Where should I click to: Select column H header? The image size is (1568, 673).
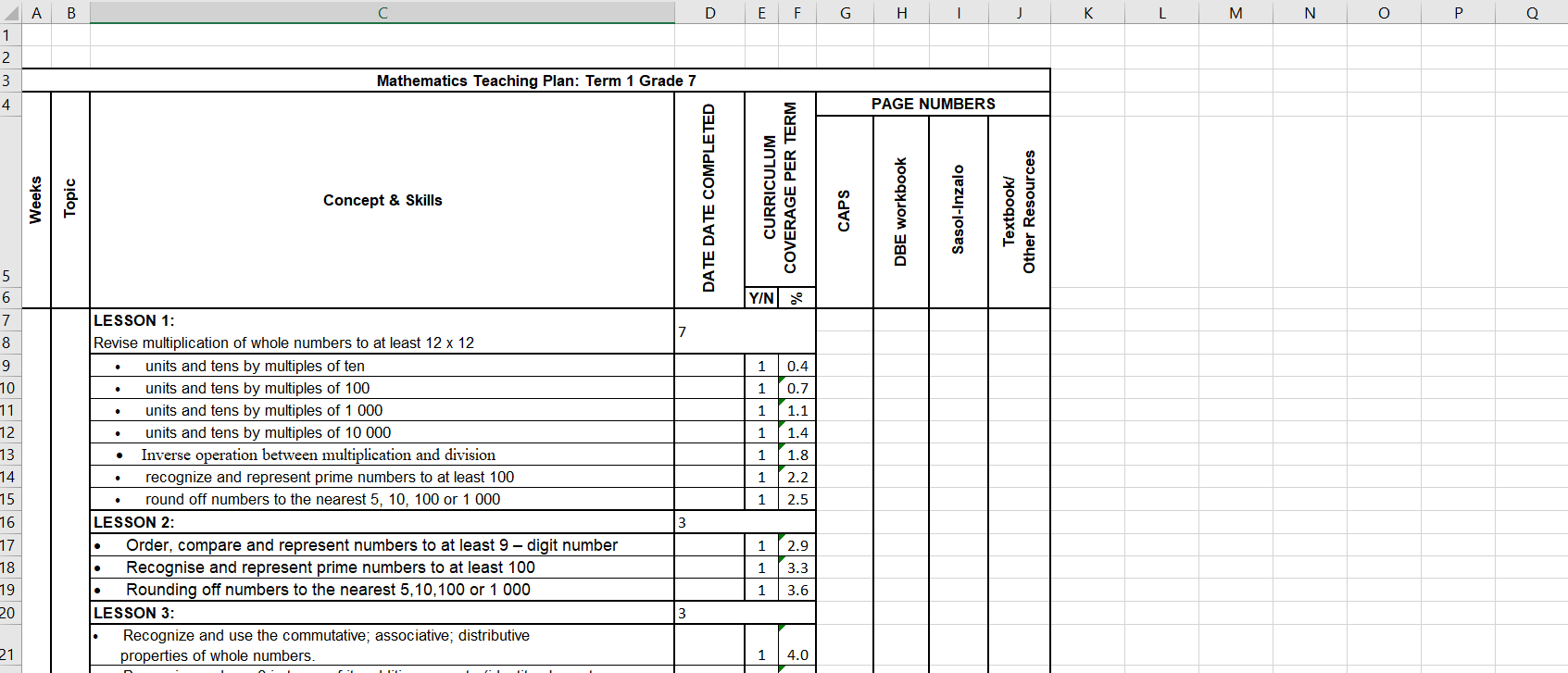[901, 12]
